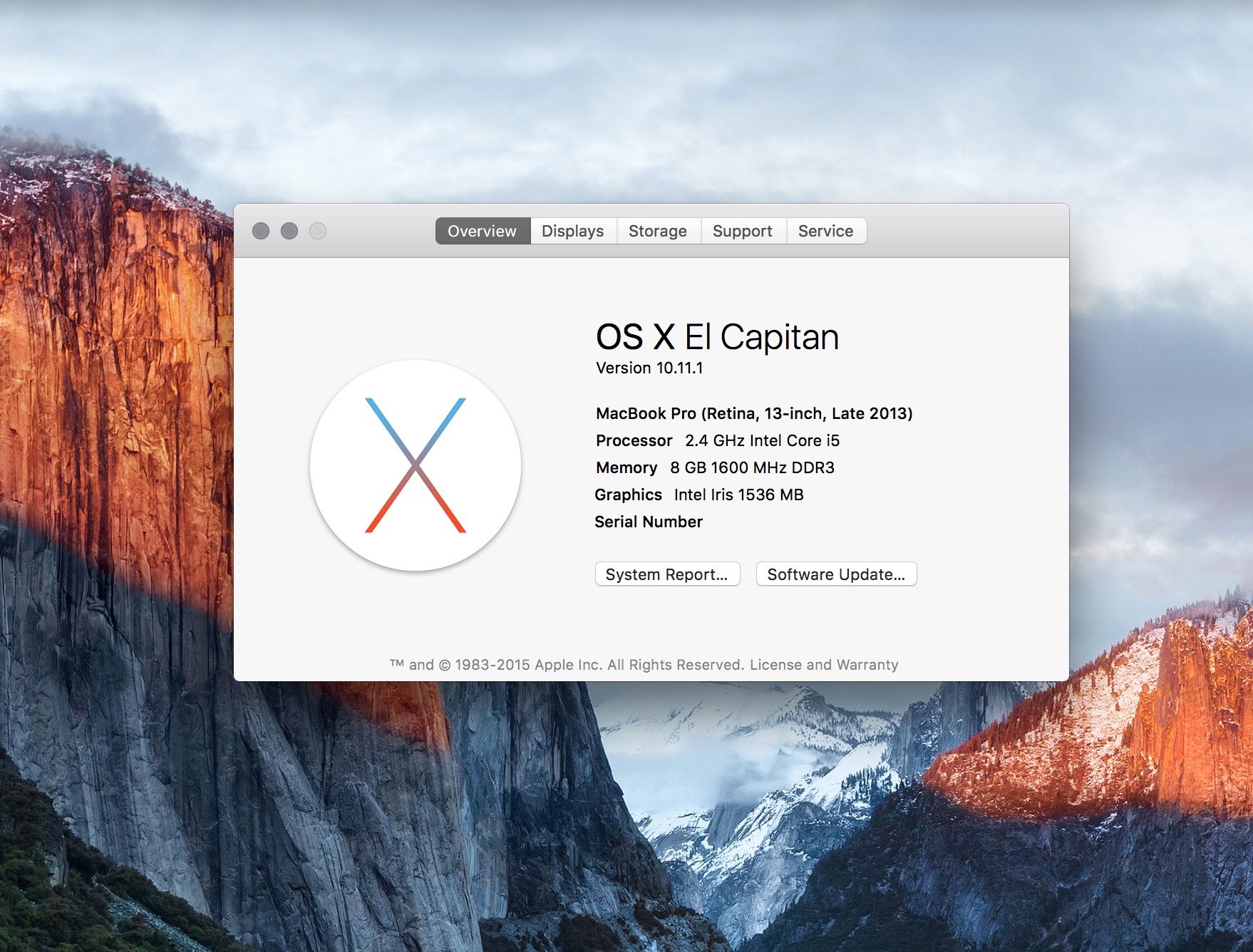This screenshot has height=952, width=1253.
Task: Click the 2.4 GHz Intel Core i5 value
Action: (x=763, y=441)
